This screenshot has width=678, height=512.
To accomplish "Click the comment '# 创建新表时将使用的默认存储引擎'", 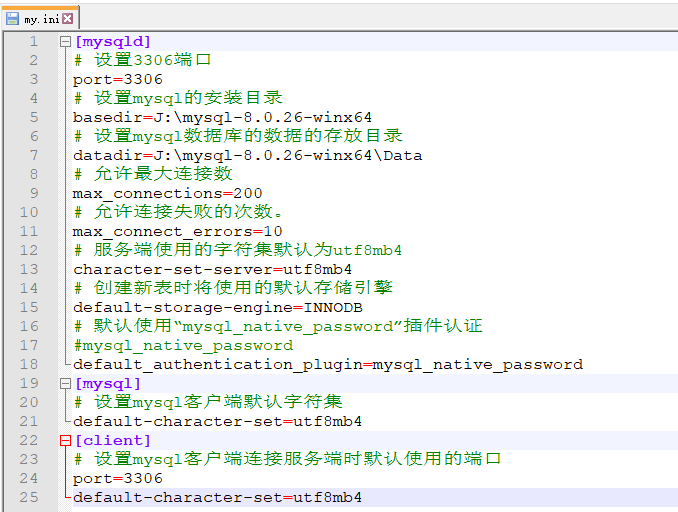I will click(x=233, y=288).
